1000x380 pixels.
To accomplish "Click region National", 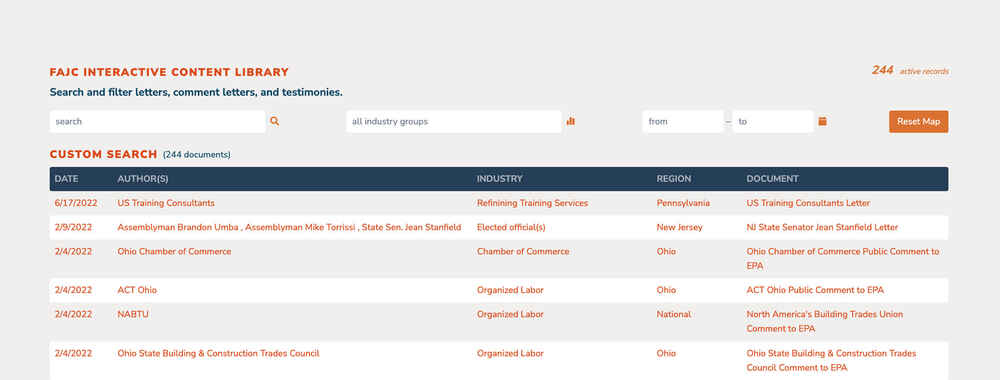I will (673, 314).
